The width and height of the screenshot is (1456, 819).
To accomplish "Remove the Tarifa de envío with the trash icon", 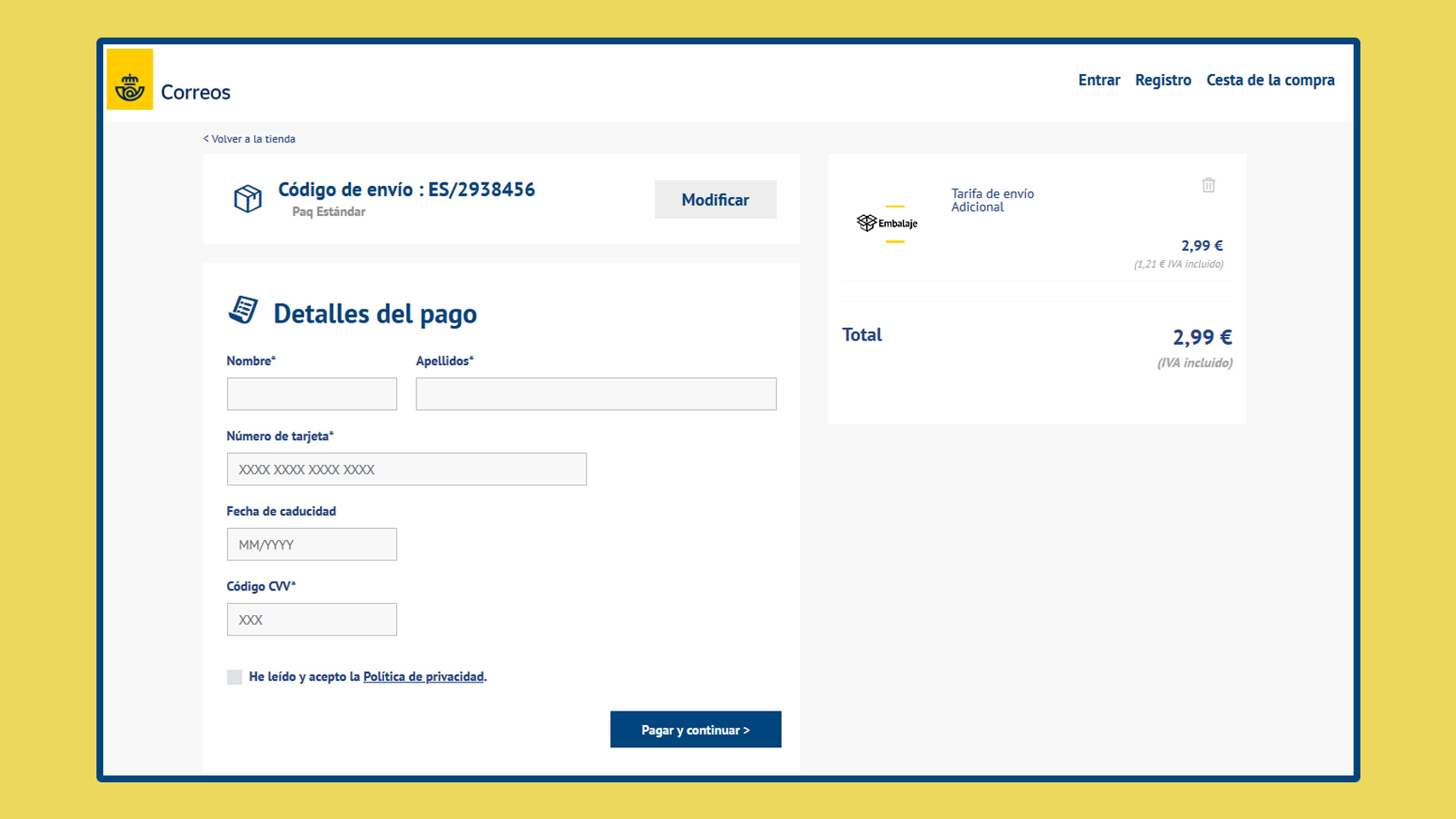I will (x=1208, y=184).
